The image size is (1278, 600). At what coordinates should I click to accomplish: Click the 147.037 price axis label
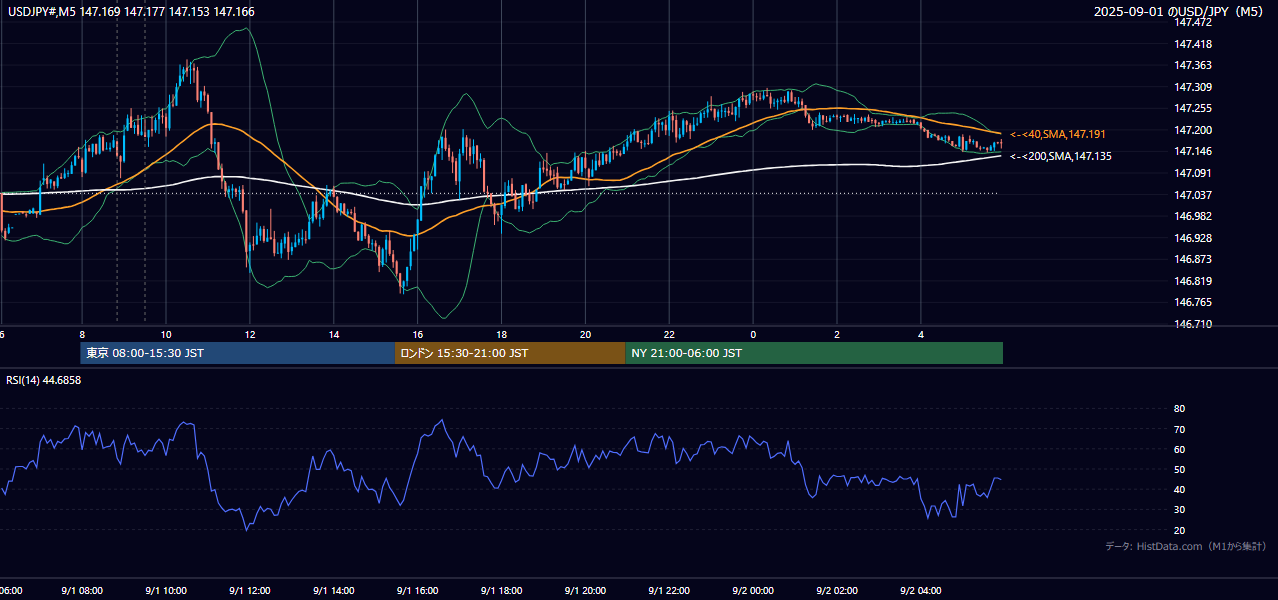[x=1192, y=195]
